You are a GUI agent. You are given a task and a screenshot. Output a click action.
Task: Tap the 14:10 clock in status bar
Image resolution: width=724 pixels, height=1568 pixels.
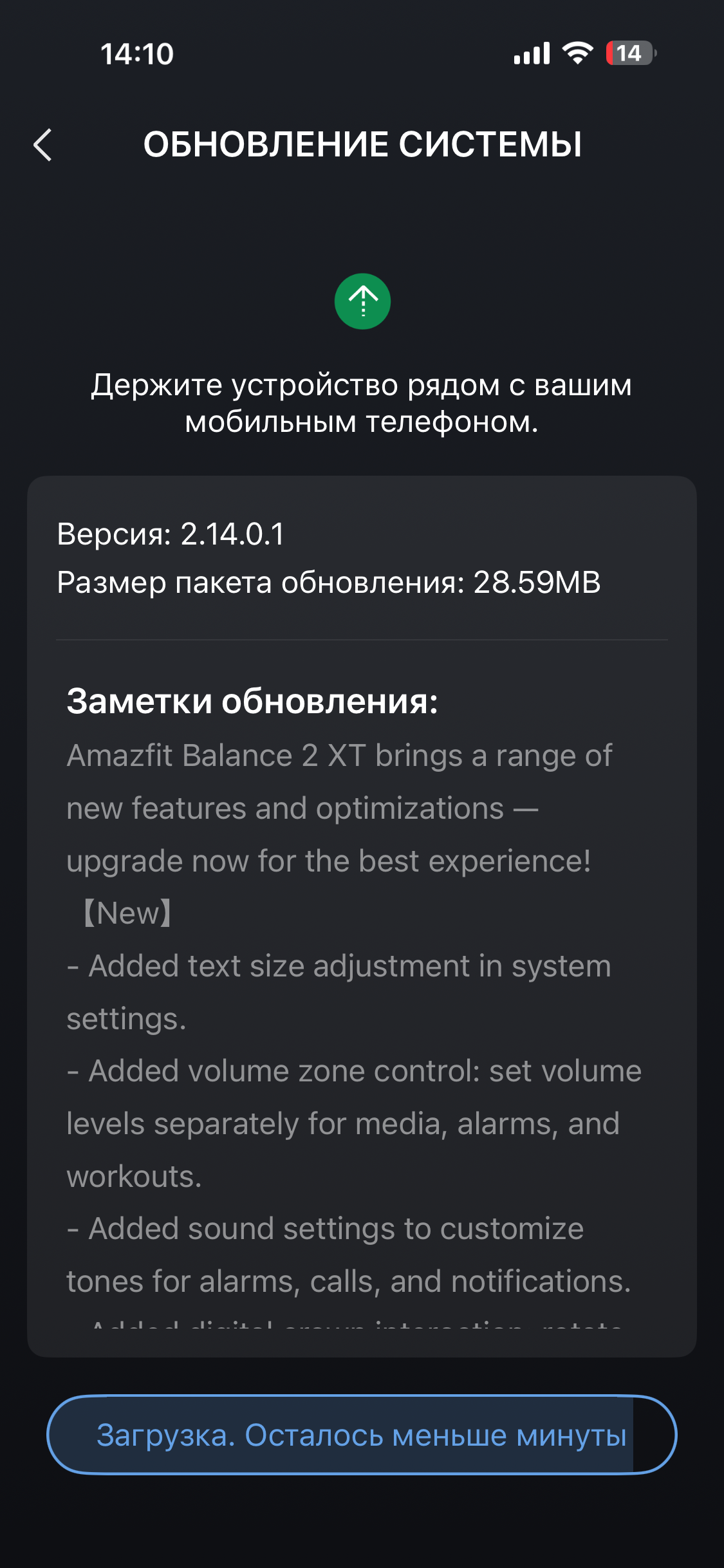137,54
